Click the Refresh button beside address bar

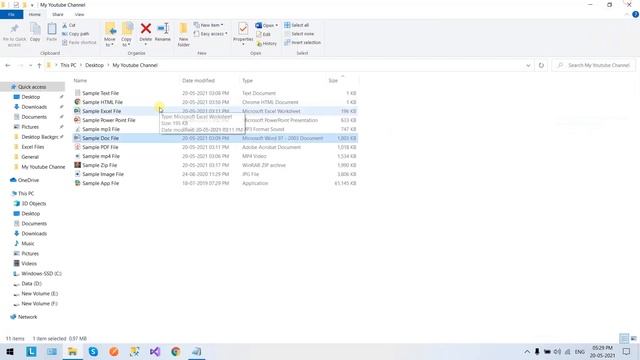[541, 65]
